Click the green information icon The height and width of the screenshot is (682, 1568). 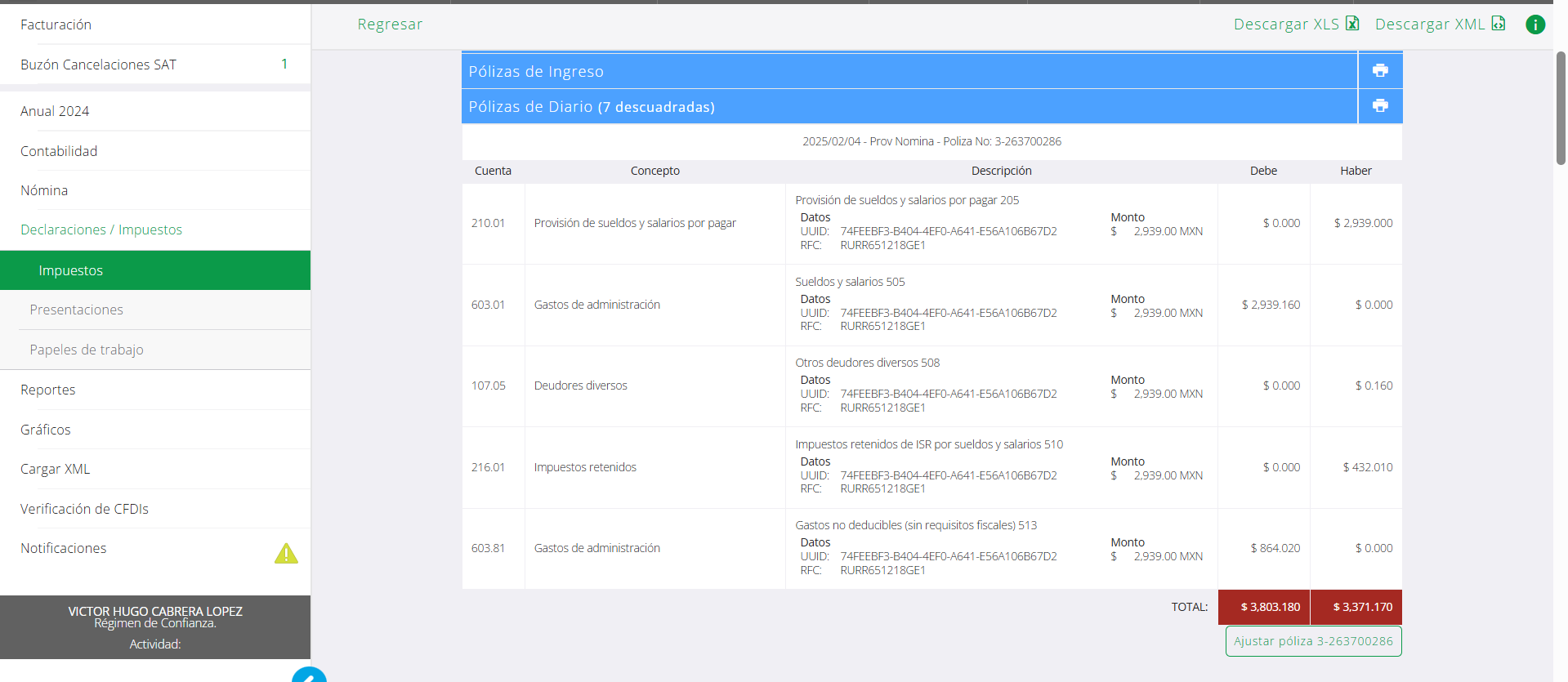coord(1535,25)
